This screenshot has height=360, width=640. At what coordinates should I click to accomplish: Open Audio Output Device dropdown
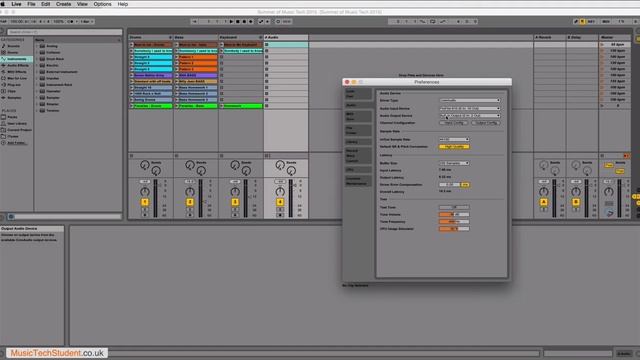pos(470,116)
